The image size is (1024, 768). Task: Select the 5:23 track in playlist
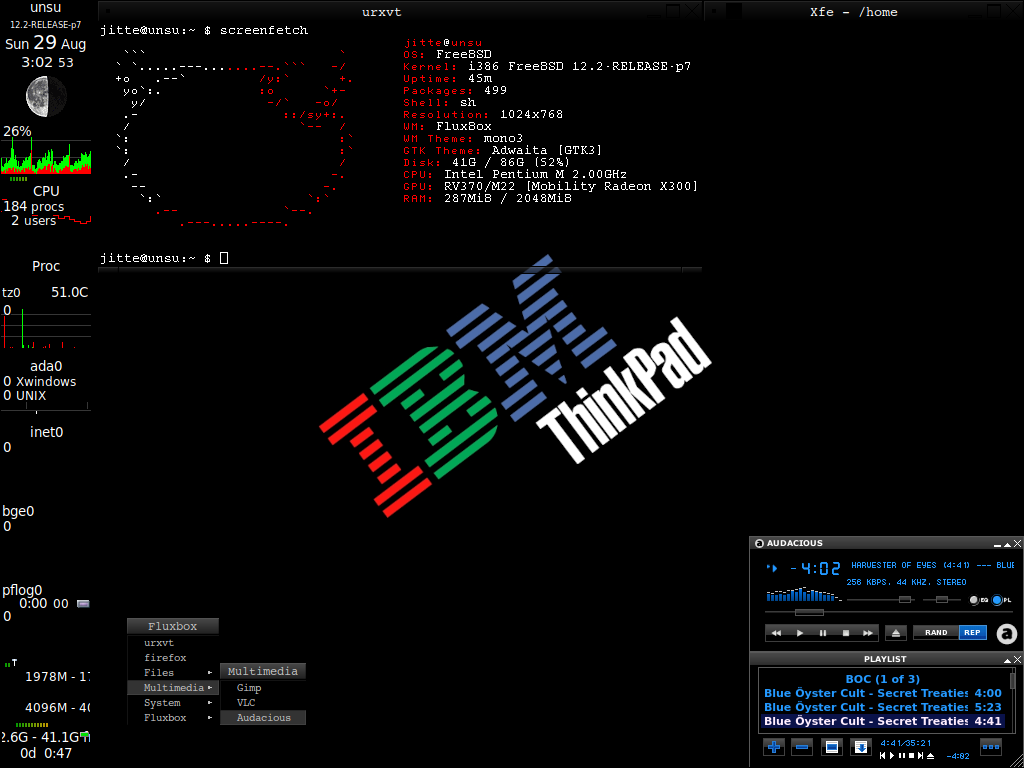point(882,707)
